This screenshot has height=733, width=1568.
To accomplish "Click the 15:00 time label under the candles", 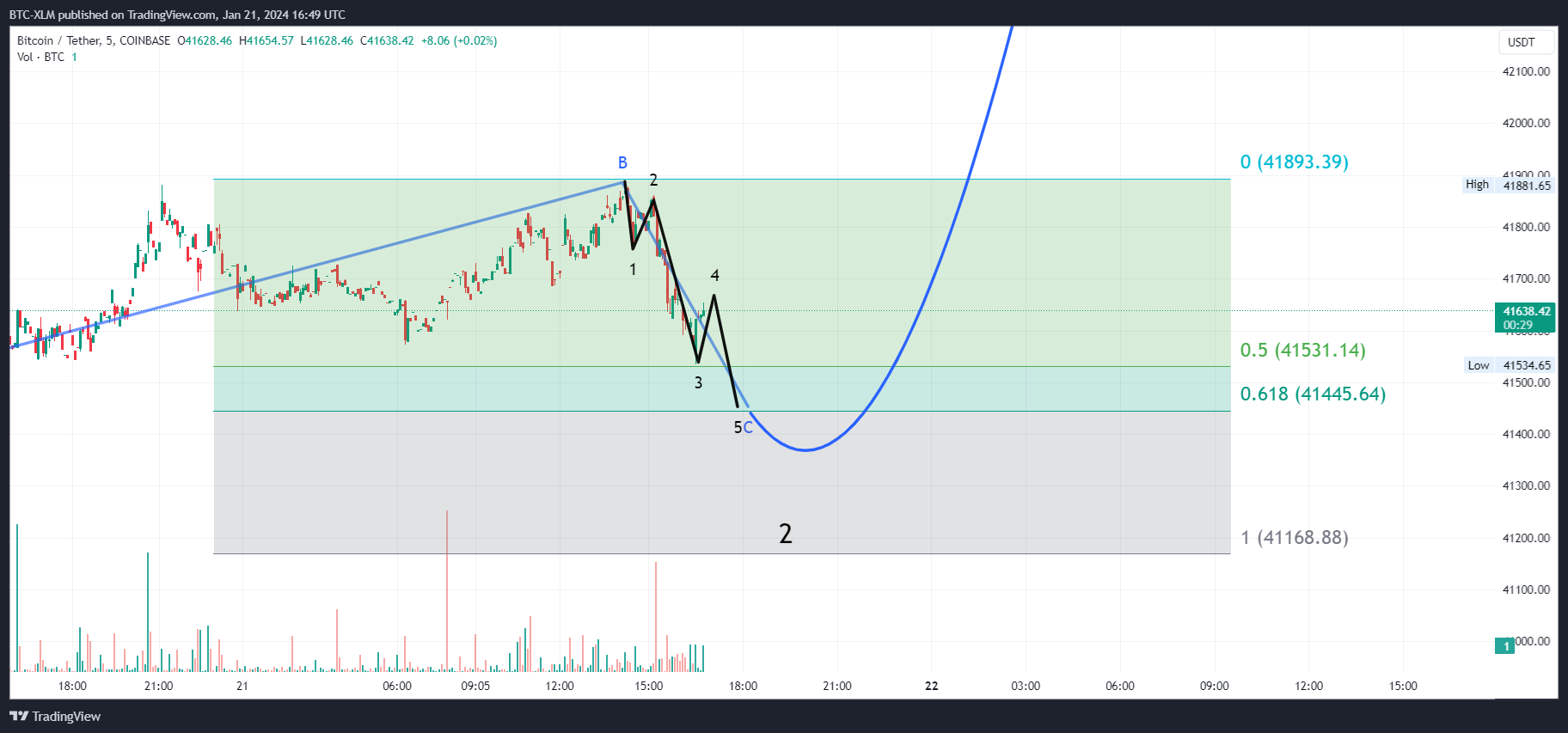I will [649, 686].
